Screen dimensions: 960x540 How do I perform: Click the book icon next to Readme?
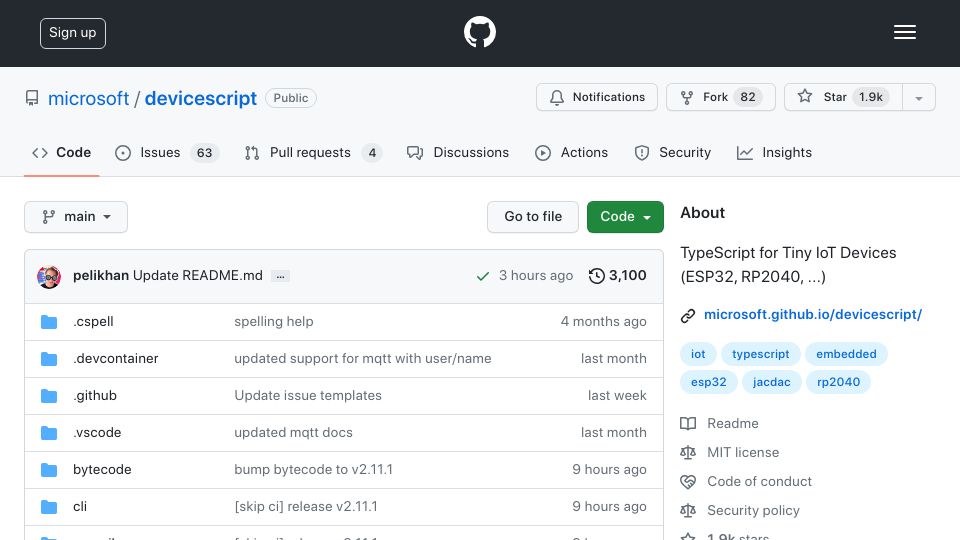pos(688,424)
